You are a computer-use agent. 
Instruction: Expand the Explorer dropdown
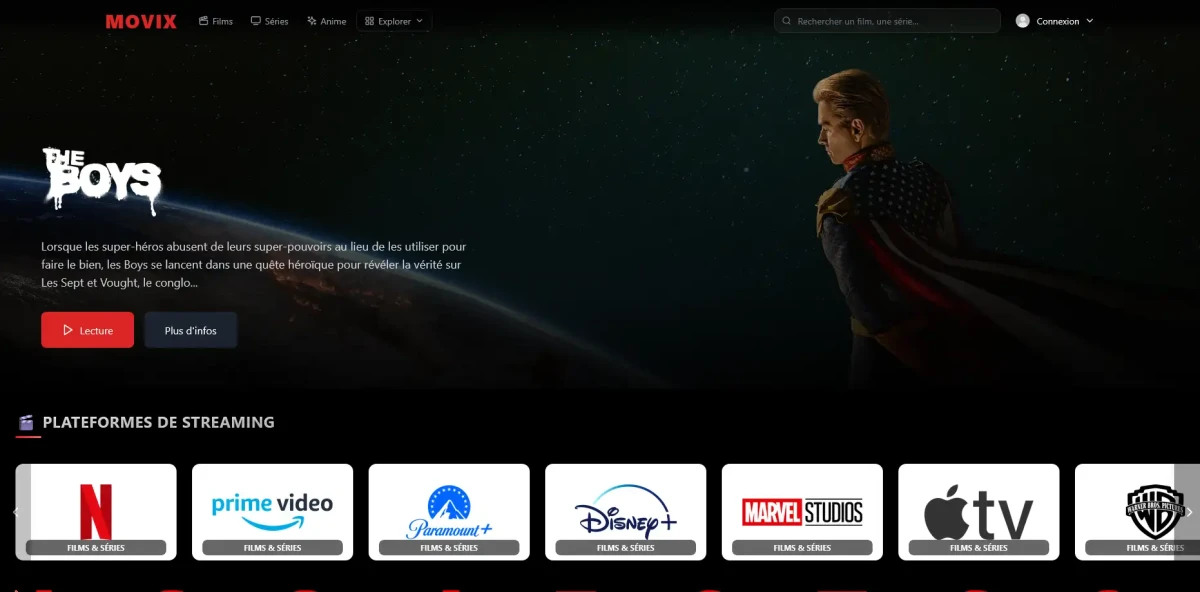coord(394,21)
